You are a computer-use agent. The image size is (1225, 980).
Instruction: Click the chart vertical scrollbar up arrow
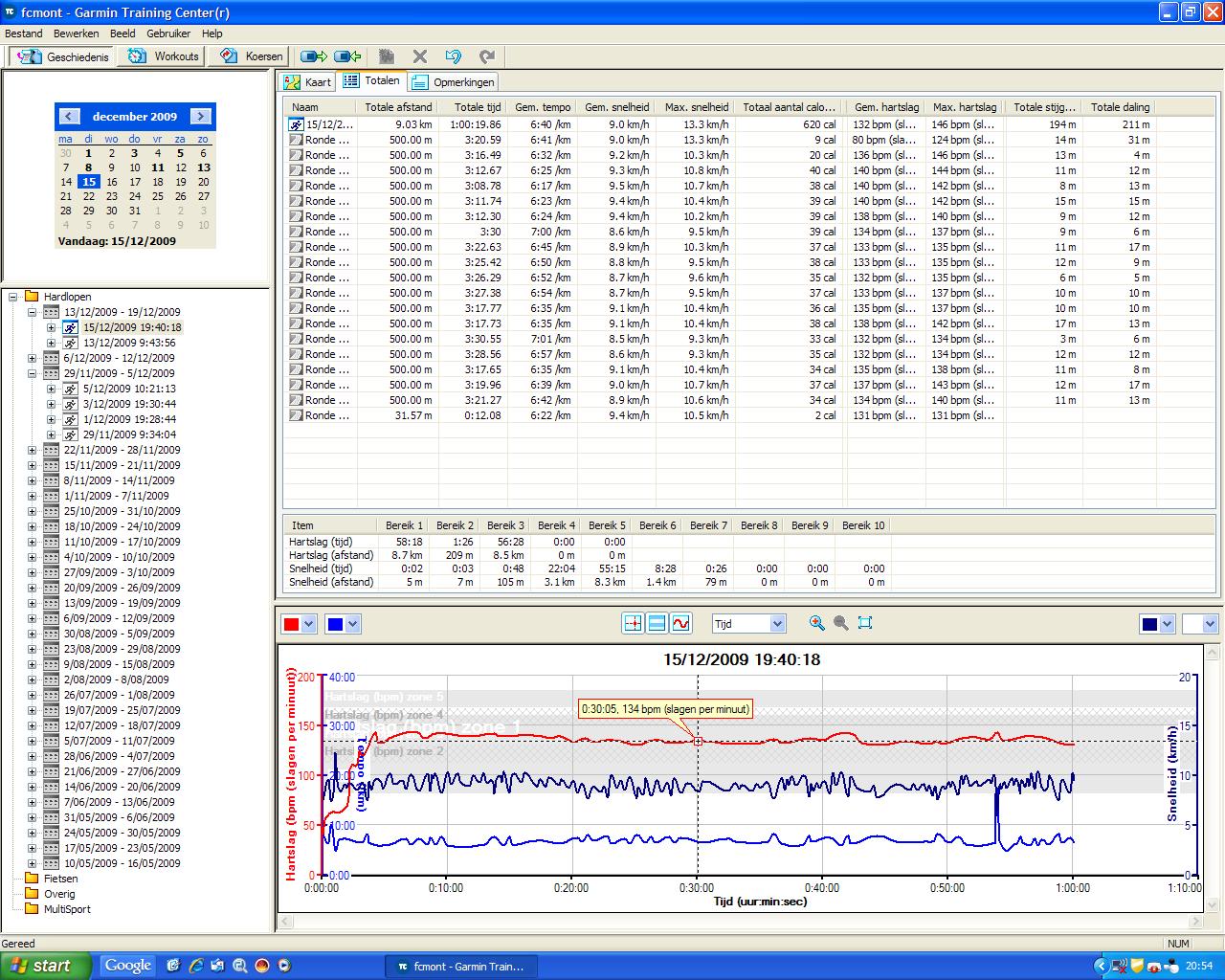[x=1211, y=652]
